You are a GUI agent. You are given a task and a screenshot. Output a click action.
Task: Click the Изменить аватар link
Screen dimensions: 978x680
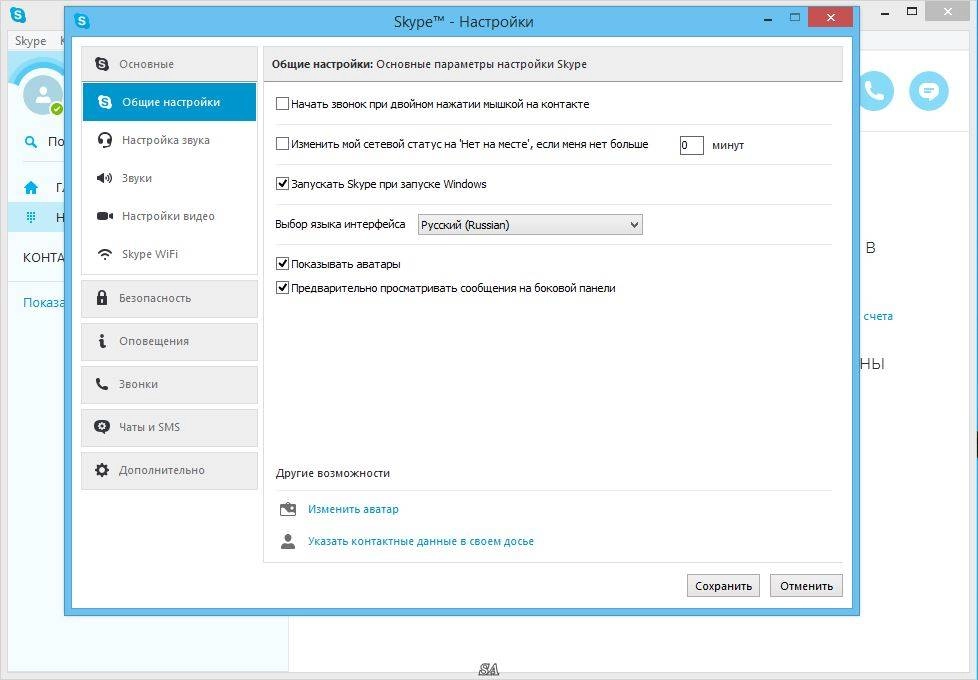coord(353,509)
